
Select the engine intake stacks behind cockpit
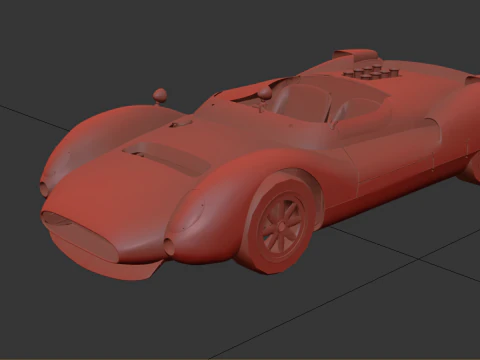click(372, 73)
